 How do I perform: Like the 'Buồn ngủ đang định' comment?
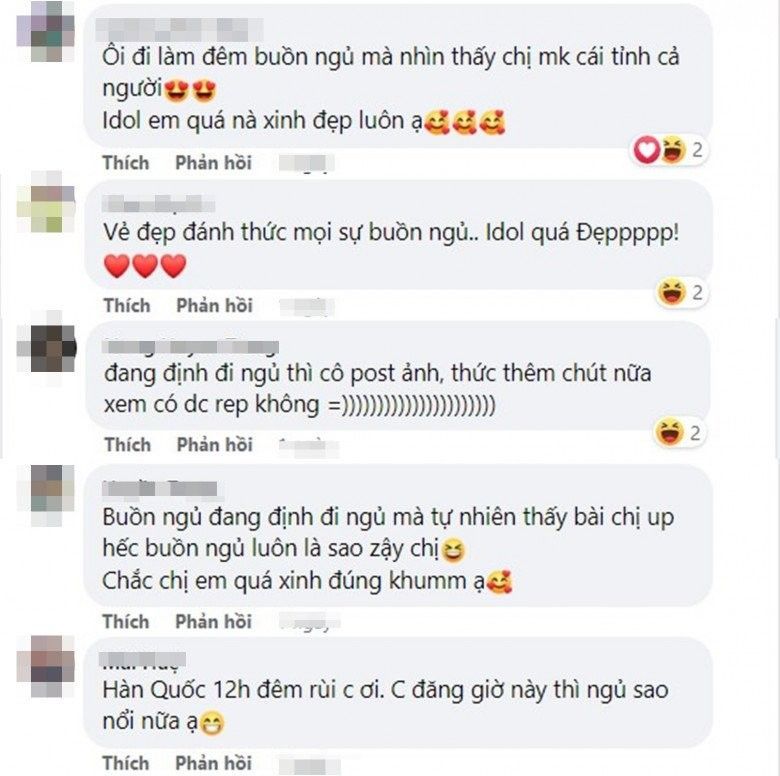coord(126,622)
